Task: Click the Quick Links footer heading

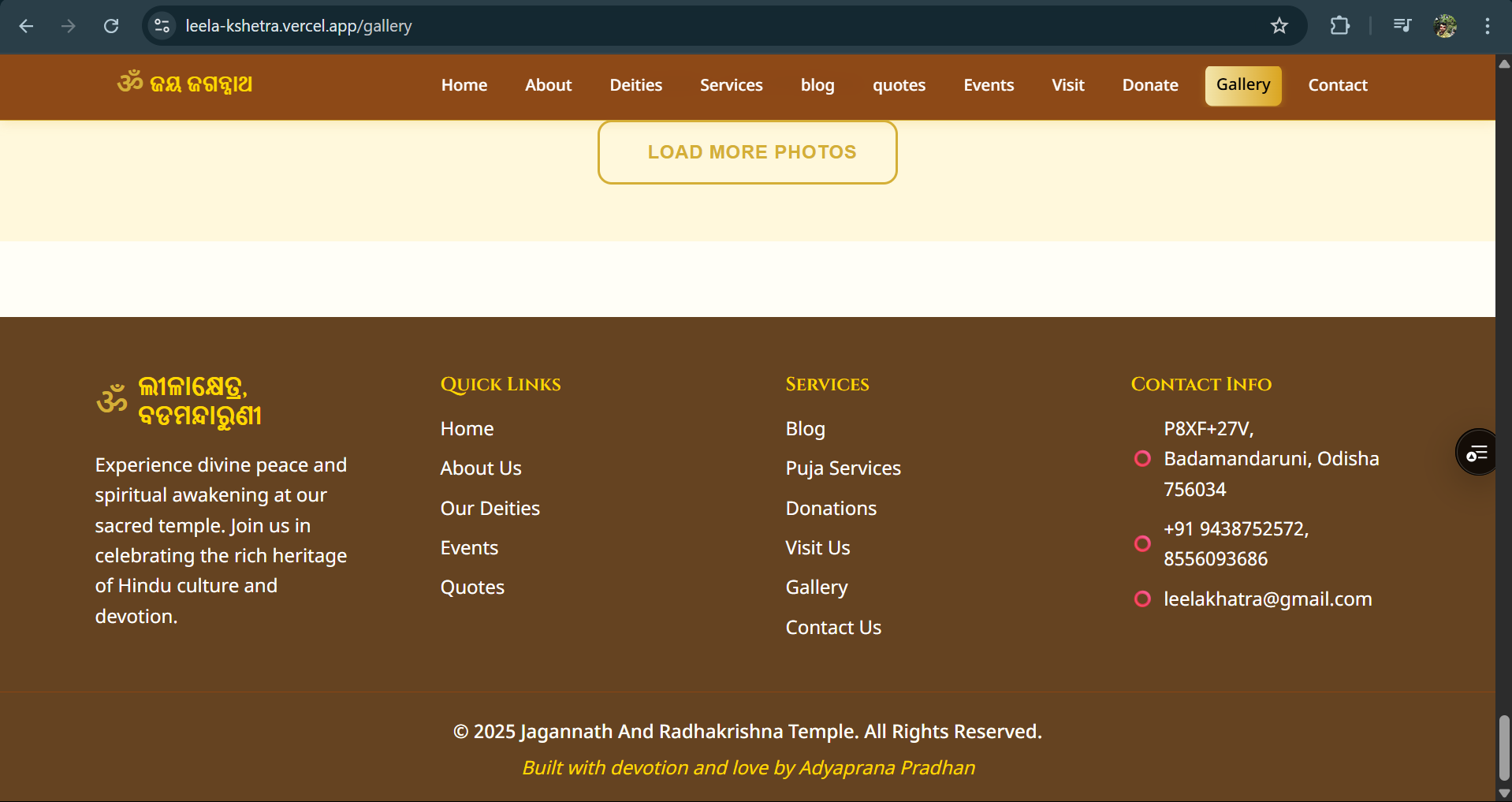Action: tap(501, 384)
